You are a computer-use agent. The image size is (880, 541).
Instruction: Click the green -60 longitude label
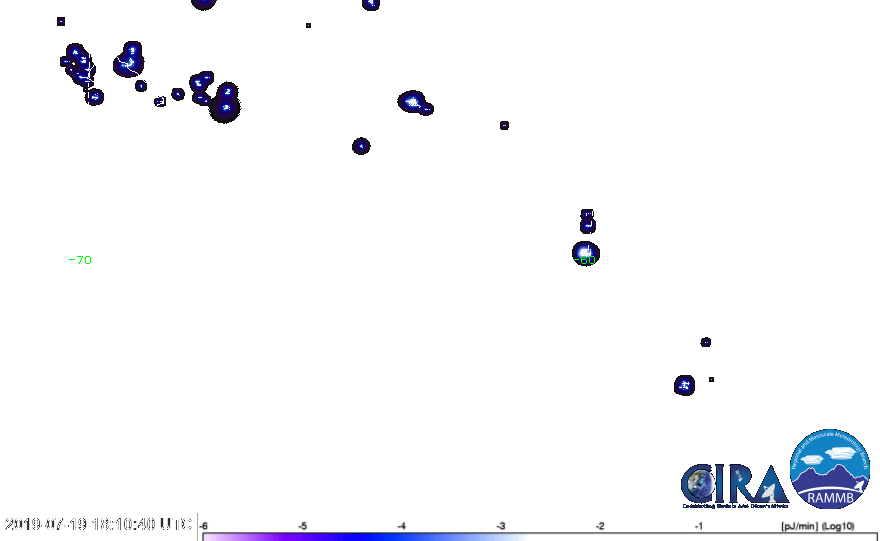coord(587,261)
